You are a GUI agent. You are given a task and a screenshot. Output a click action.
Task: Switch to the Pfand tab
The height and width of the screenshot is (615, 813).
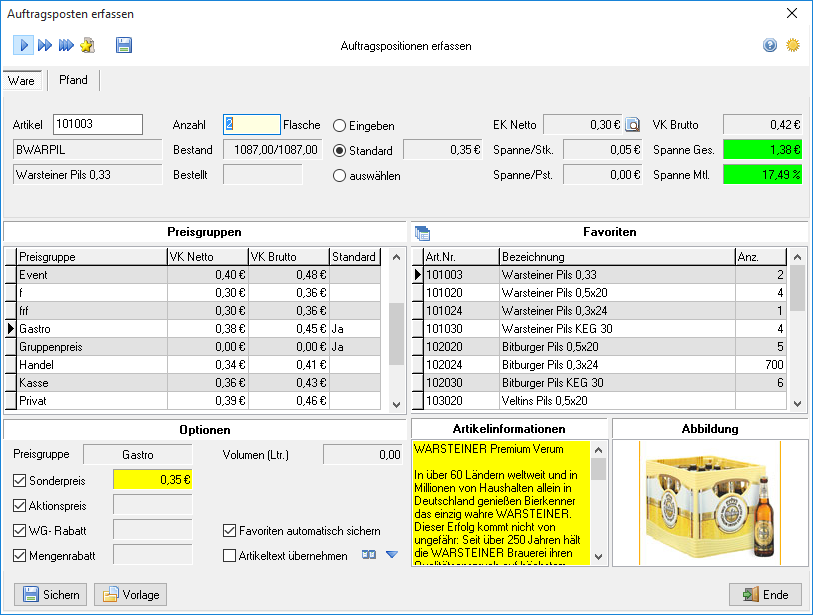coord(73,80)
